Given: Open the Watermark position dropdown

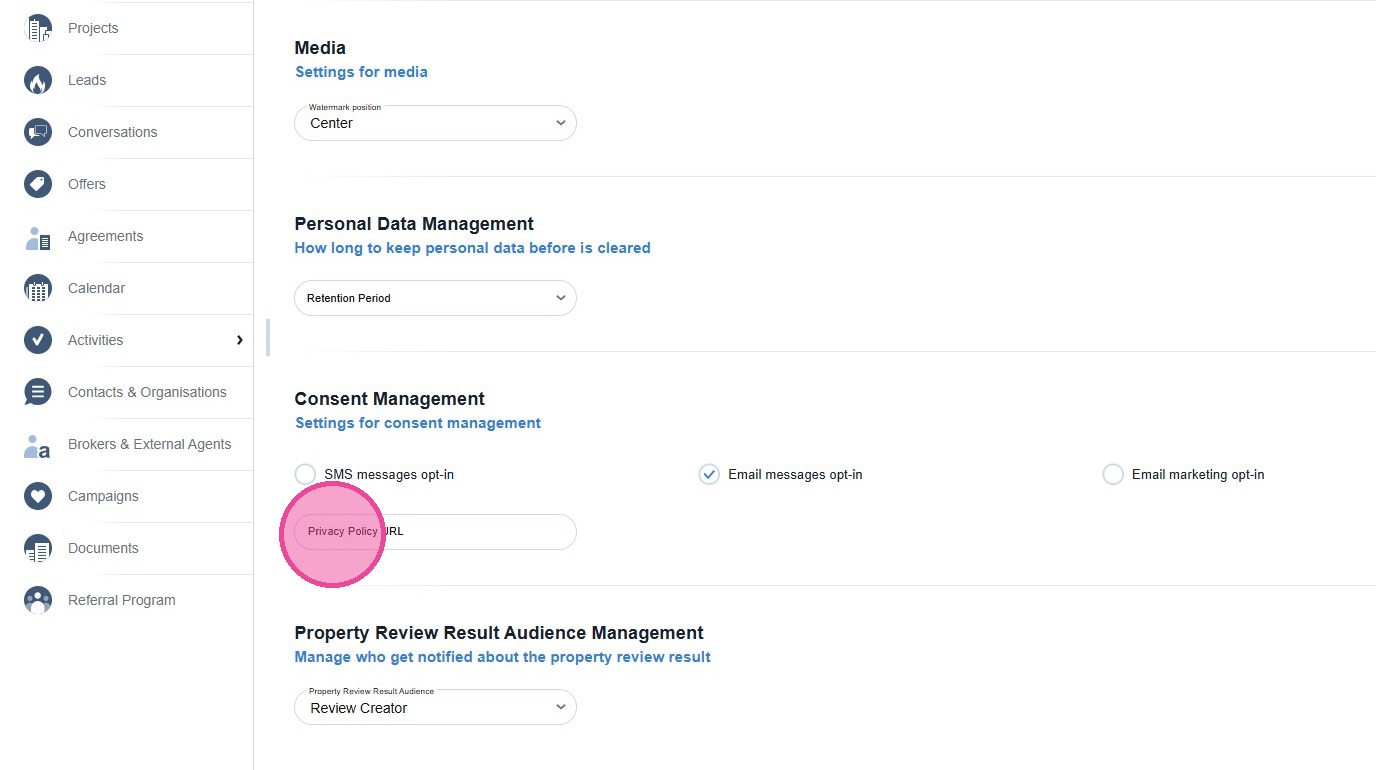Looking at the screenshot, I should point(435,123).
